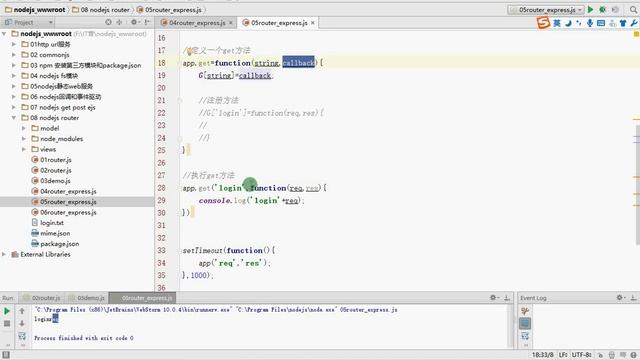
Task: Expand the 01http url folder
Action: click(x=14, y=44)
